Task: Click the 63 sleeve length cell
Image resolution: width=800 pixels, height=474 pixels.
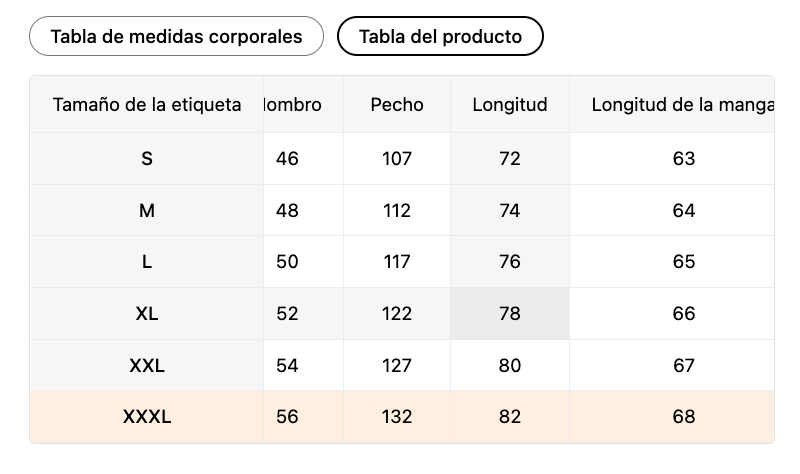Action: coord(684,158)
